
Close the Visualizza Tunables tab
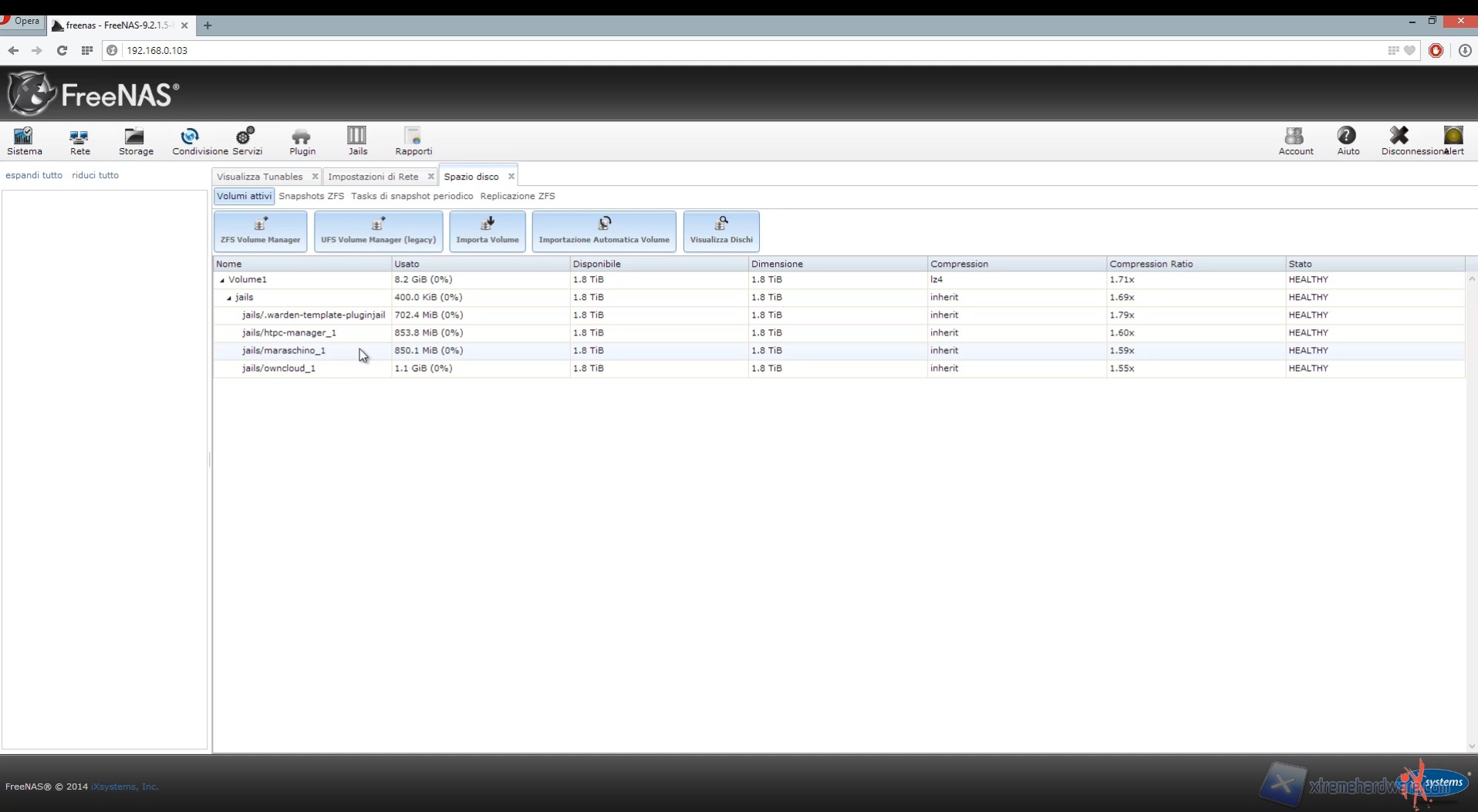point(315,177)
